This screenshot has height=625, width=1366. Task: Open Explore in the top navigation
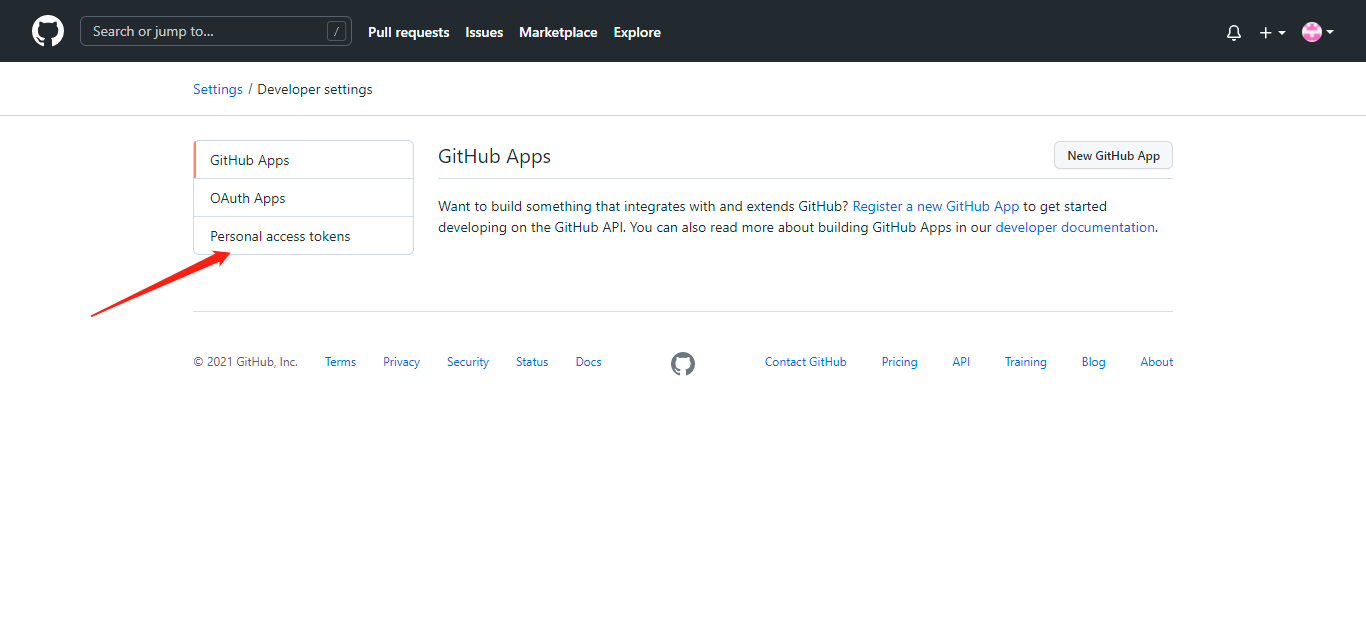coord(637,32)
